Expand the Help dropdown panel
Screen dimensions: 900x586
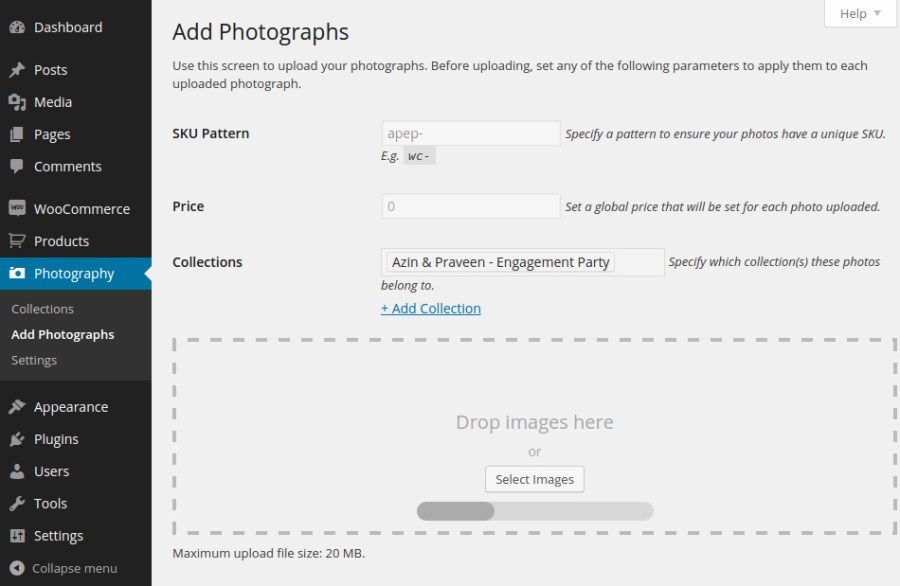[858, 13]
